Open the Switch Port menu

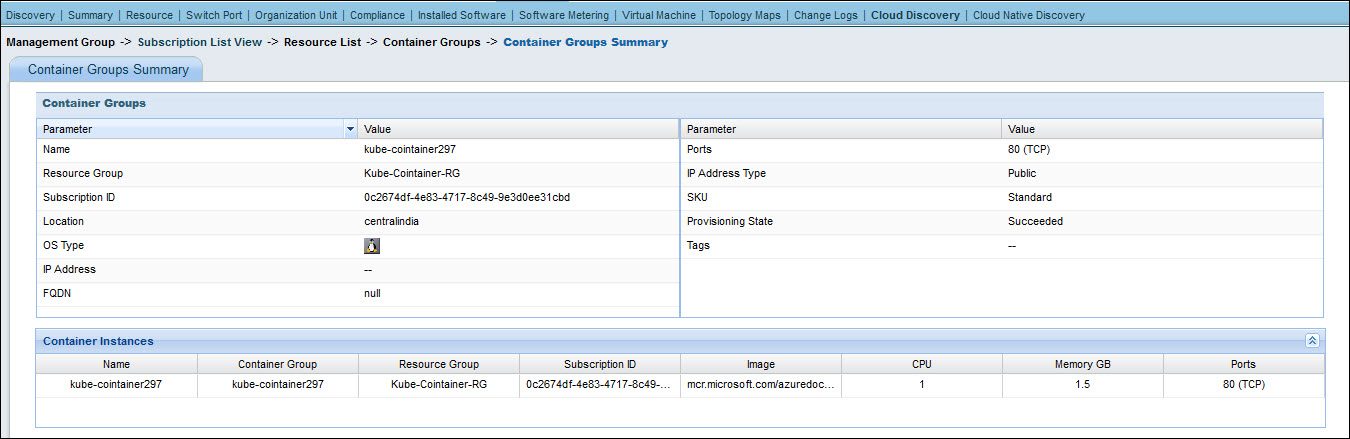(214, 15)
